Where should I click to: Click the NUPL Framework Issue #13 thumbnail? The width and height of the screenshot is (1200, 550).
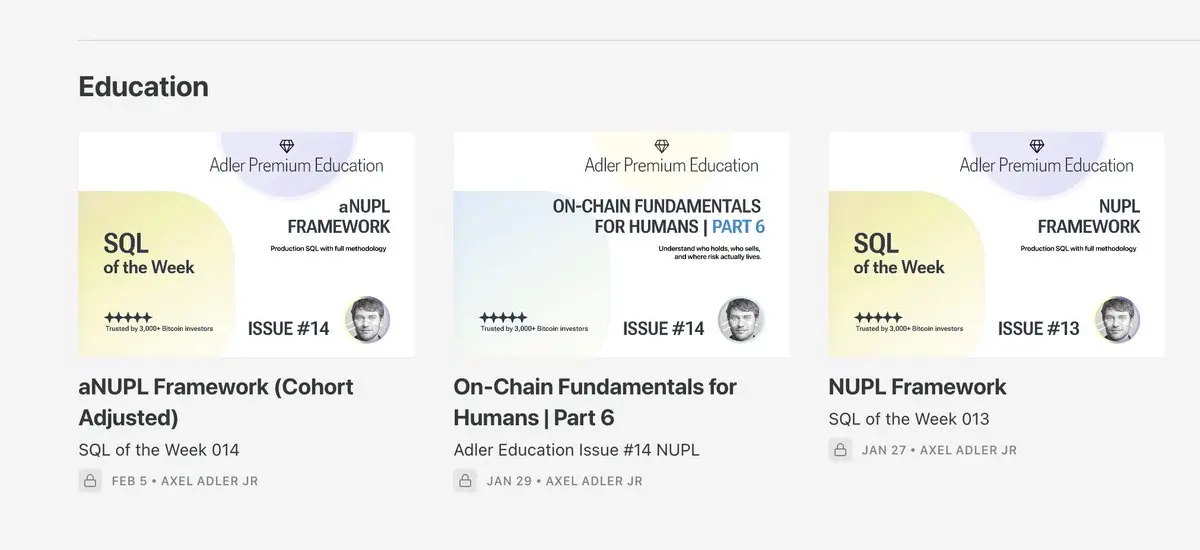click(x=996, y=244)
